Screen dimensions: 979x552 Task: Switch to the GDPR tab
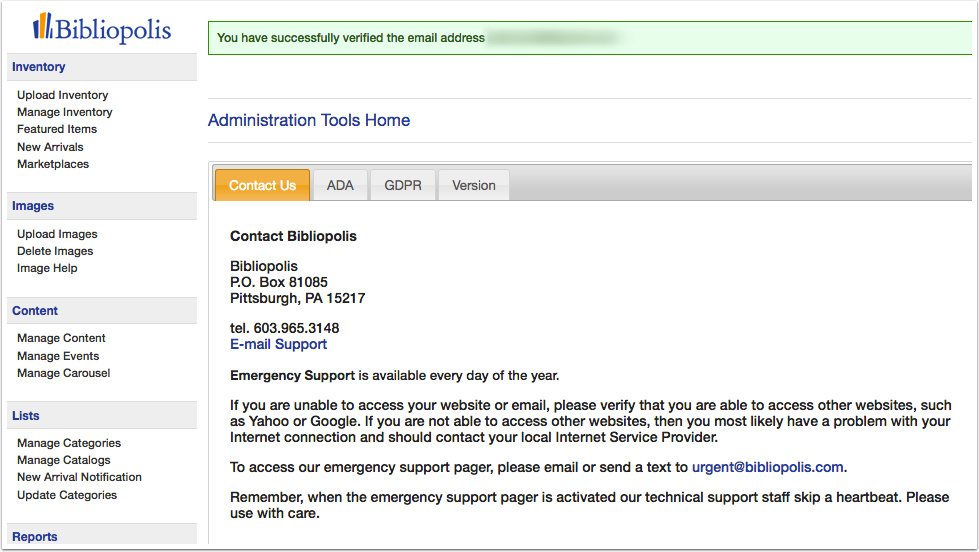pyautogui.click(x=403, y=185)
